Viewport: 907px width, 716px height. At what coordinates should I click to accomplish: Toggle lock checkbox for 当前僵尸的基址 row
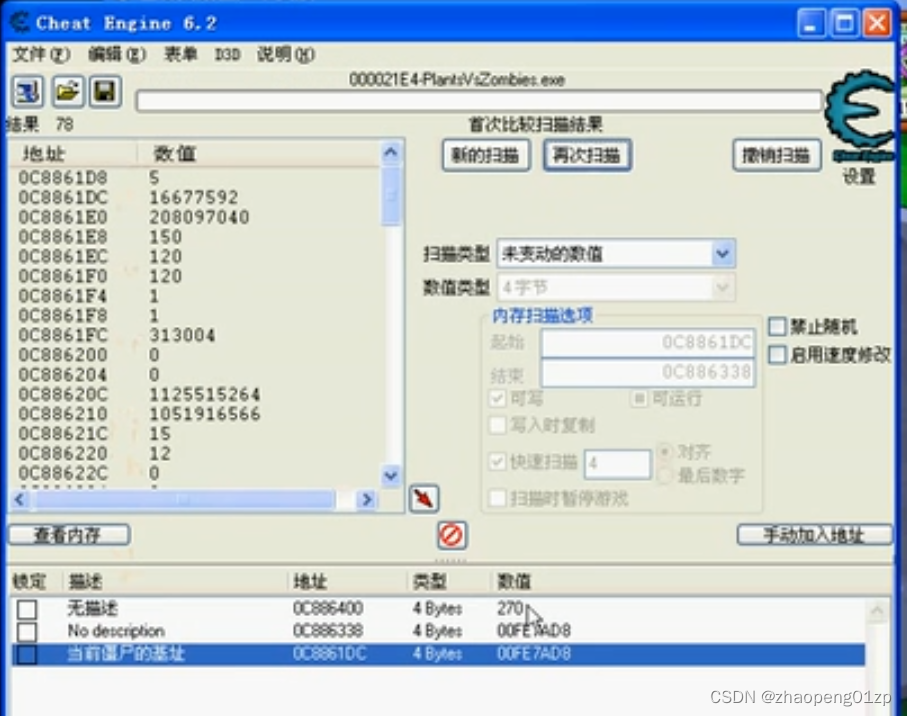pos(27,654)
